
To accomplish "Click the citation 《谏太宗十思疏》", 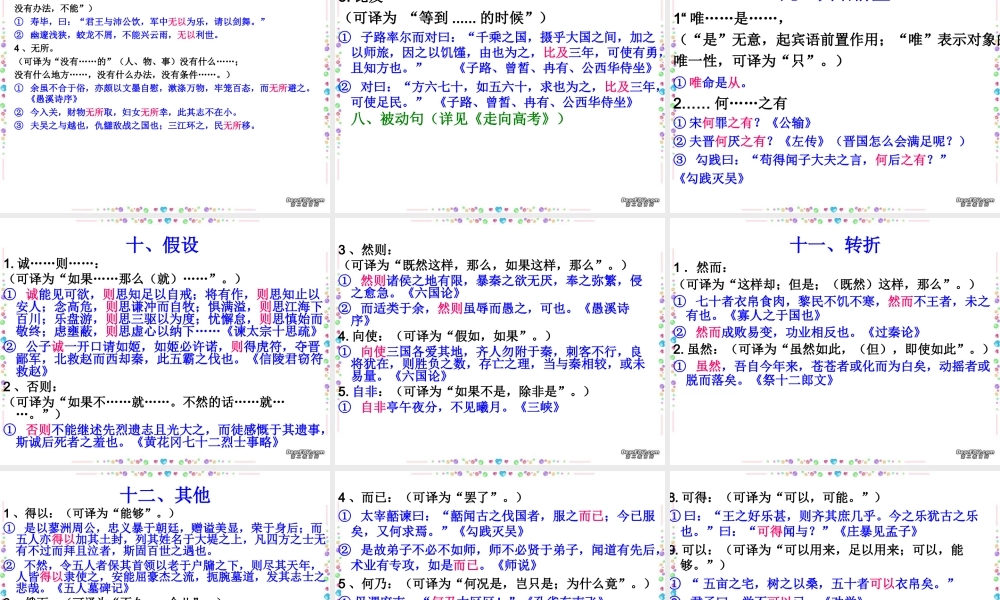I will point(272,332).
